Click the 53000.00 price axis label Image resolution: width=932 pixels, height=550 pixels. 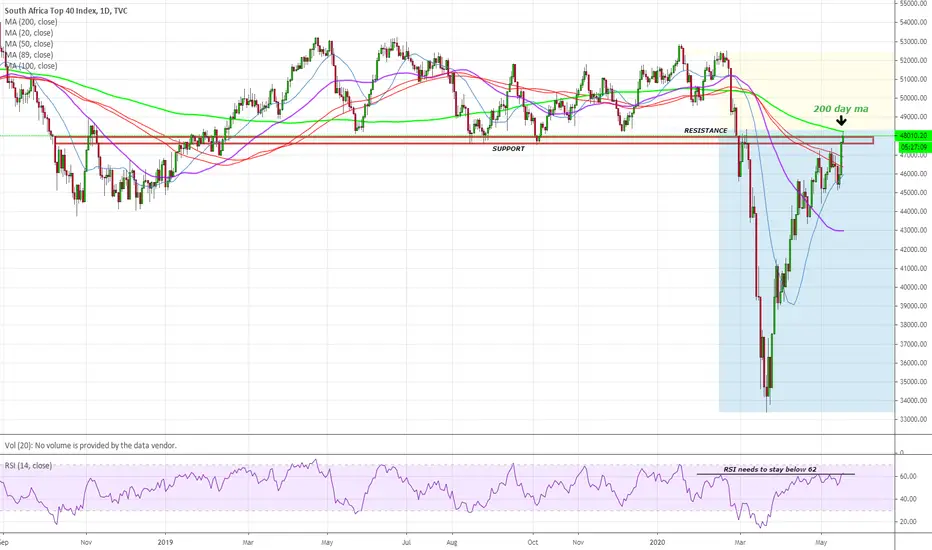pyautogui.click(x=914, y=42)
